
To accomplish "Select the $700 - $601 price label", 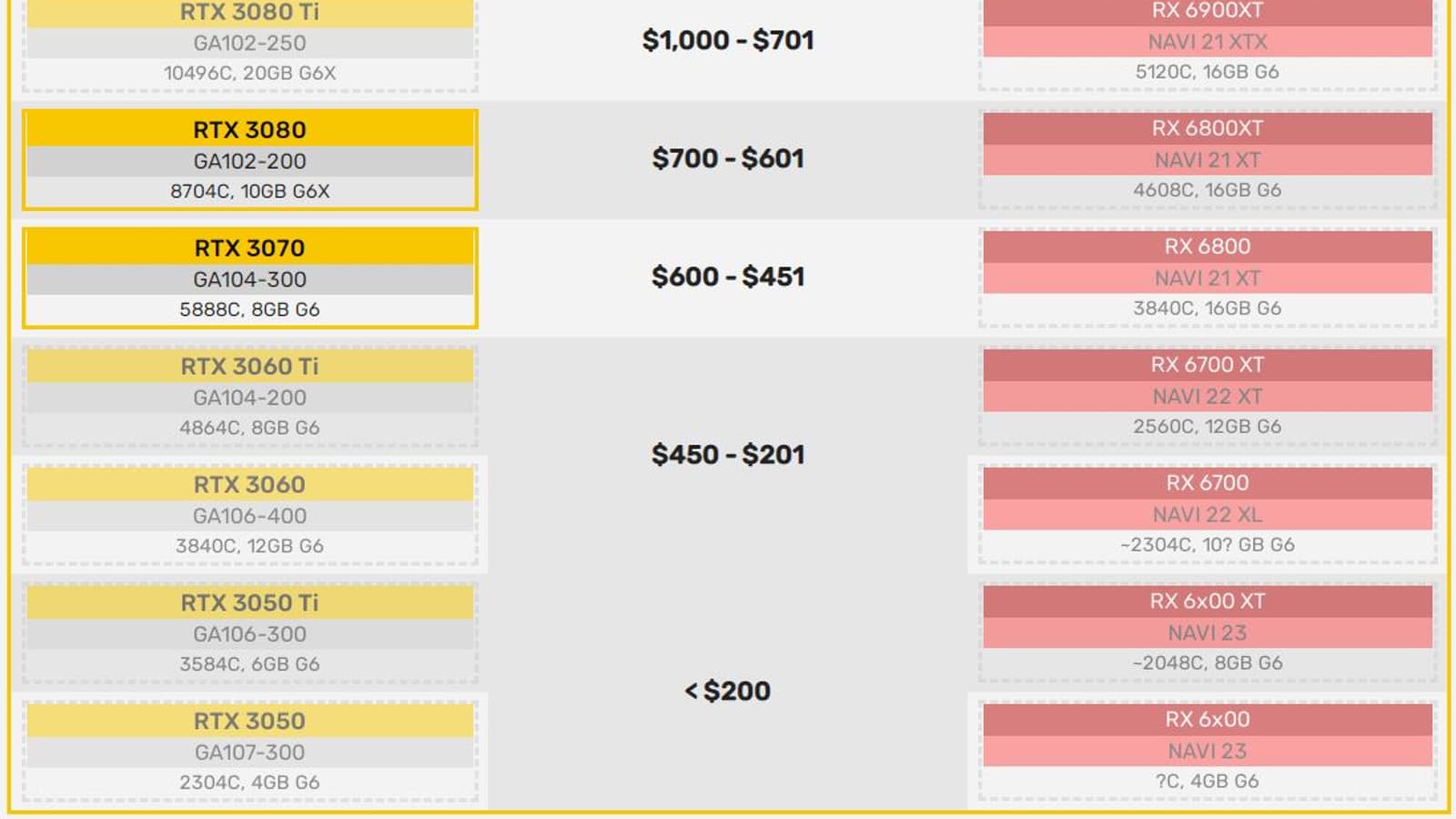I will [728, 158].
